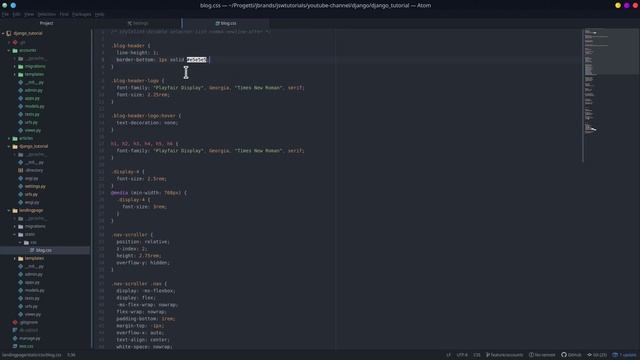Click the file icon beside accounts apps.py
Viewport: 640px width, 360px height.
point(21,98)
